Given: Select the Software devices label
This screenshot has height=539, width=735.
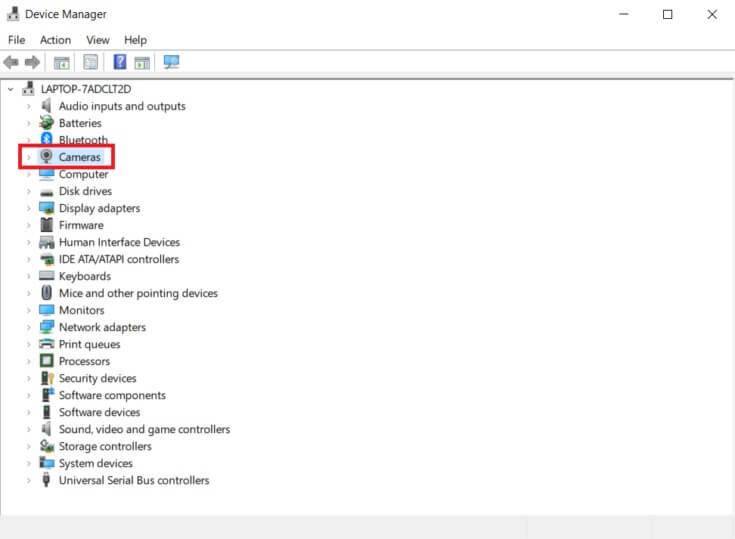Looking at the screenshot, I should [x=99, y=412].
